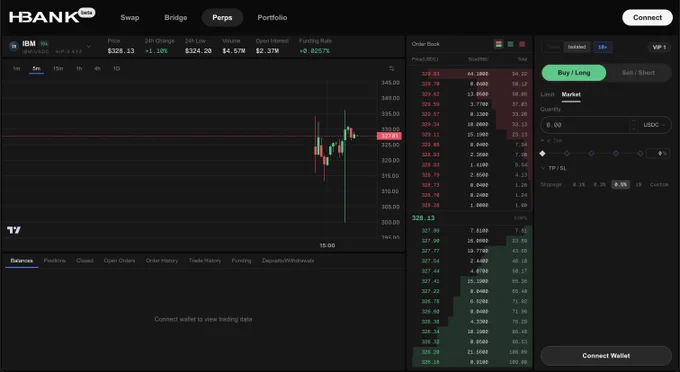Select the 15m chart interval
The image size is (680, 372).
(58, 69)
